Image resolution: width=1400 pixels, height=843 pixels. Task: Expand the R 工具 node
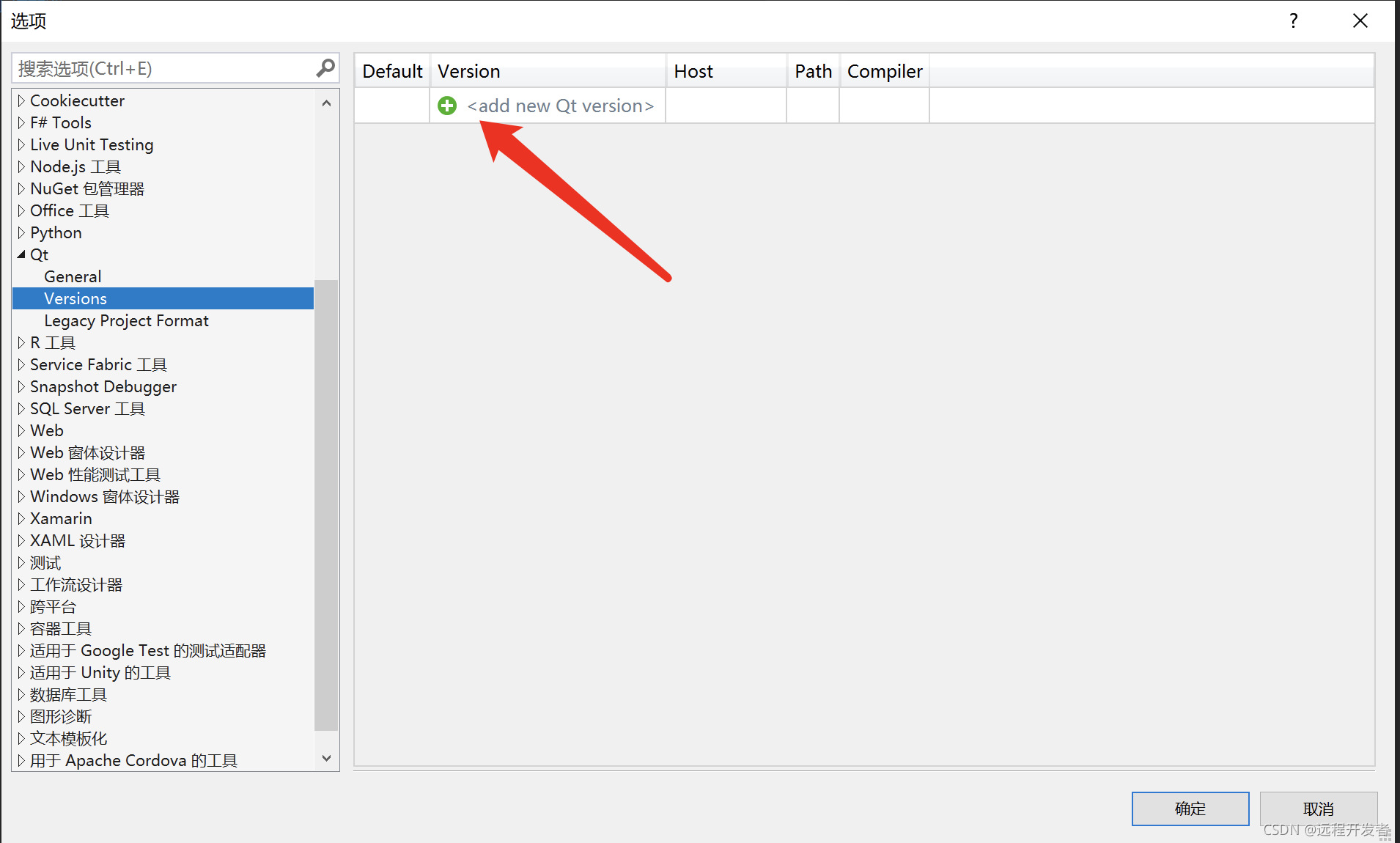point(21,342)
